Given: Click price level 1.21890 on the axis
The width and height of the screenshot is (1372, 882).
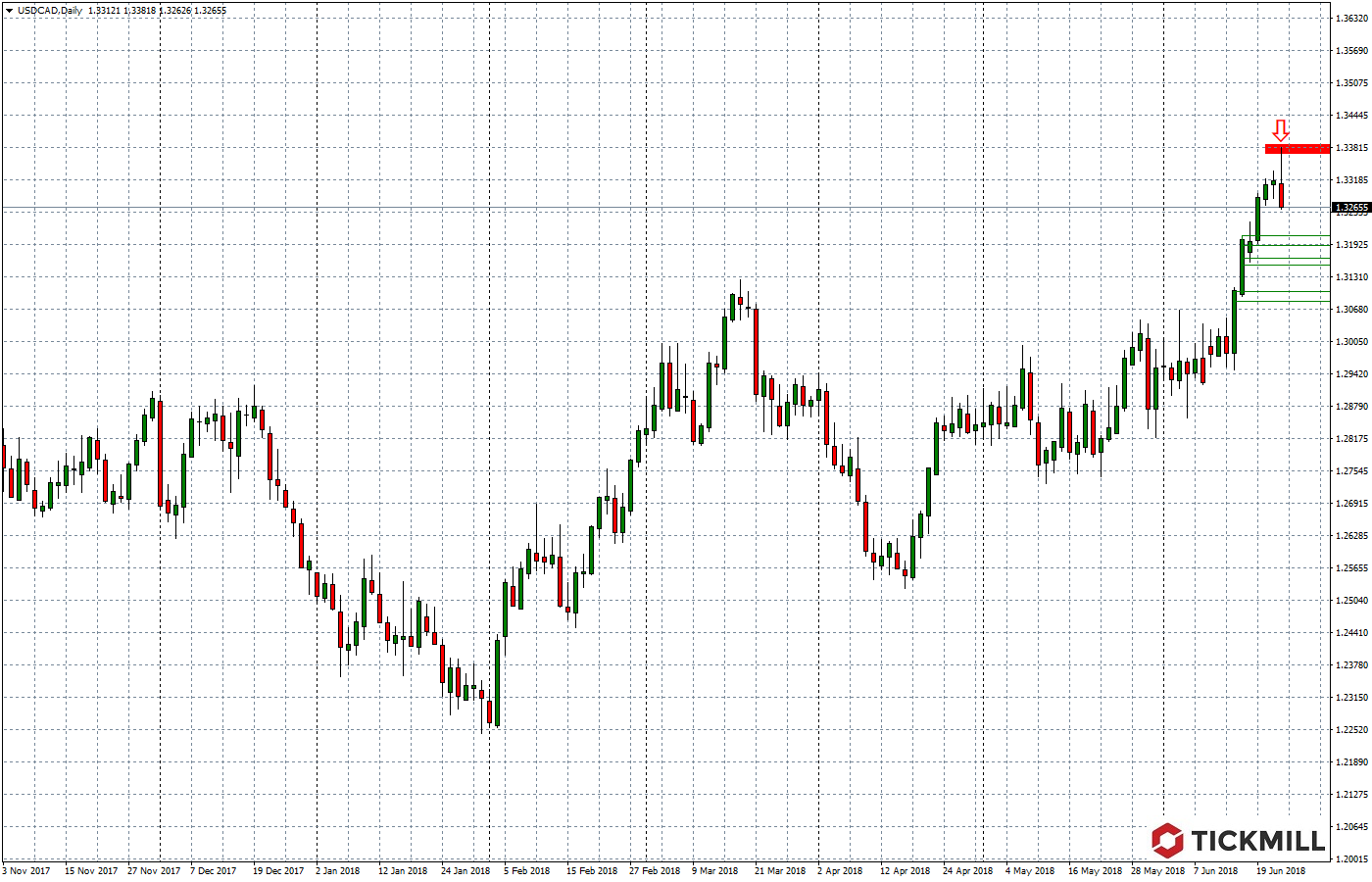Looking at the screenshot, I should [1352, 762].
